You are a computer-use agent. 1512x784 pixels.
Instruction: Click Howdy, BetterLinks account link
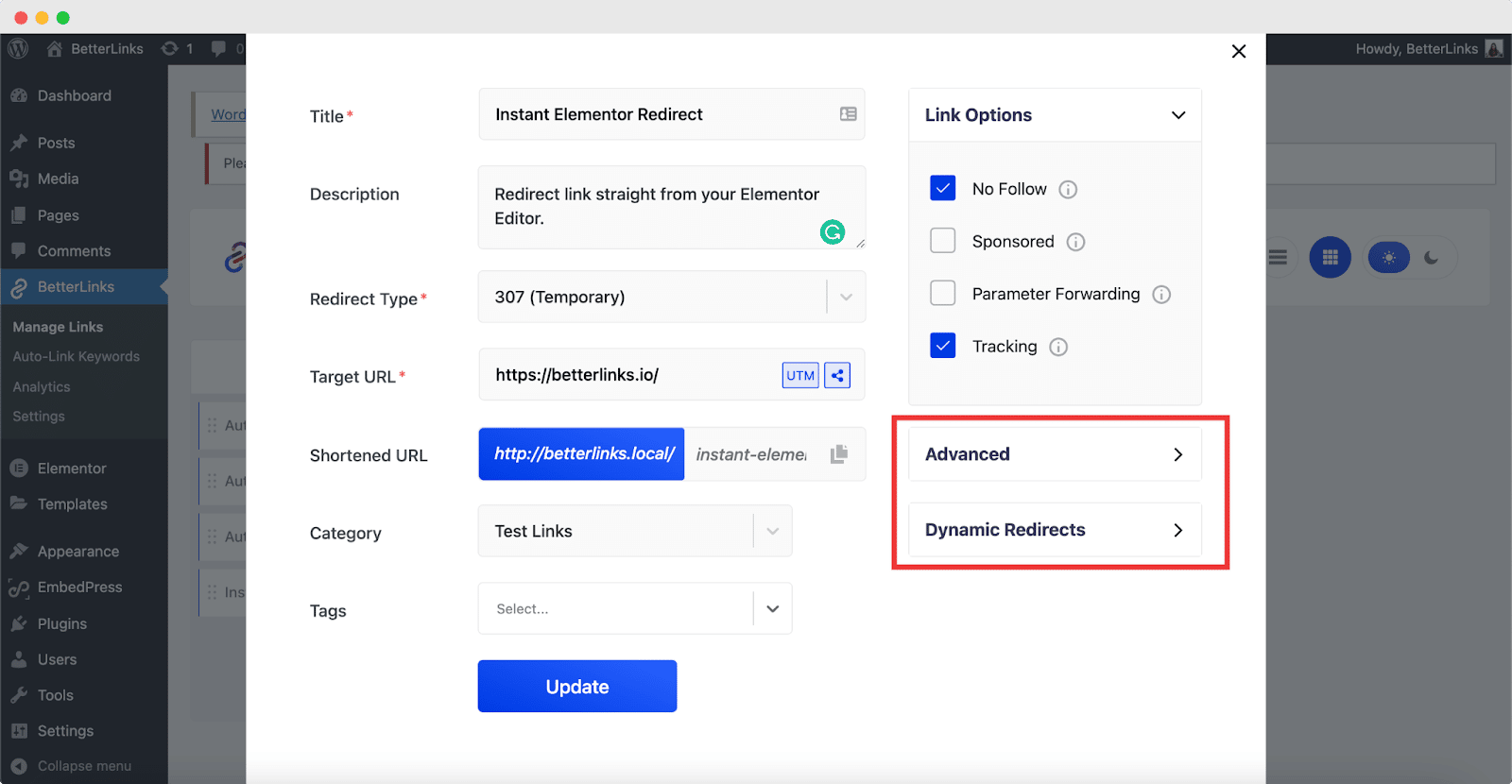click(x=1417, y=49)
